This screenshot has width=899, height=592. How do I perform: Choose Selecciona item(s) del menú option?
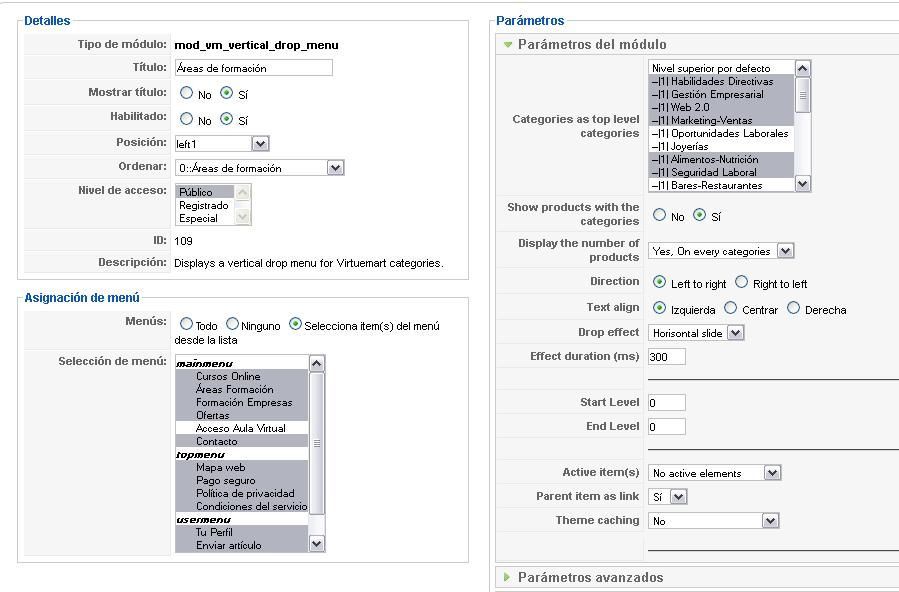pos(295,324)
